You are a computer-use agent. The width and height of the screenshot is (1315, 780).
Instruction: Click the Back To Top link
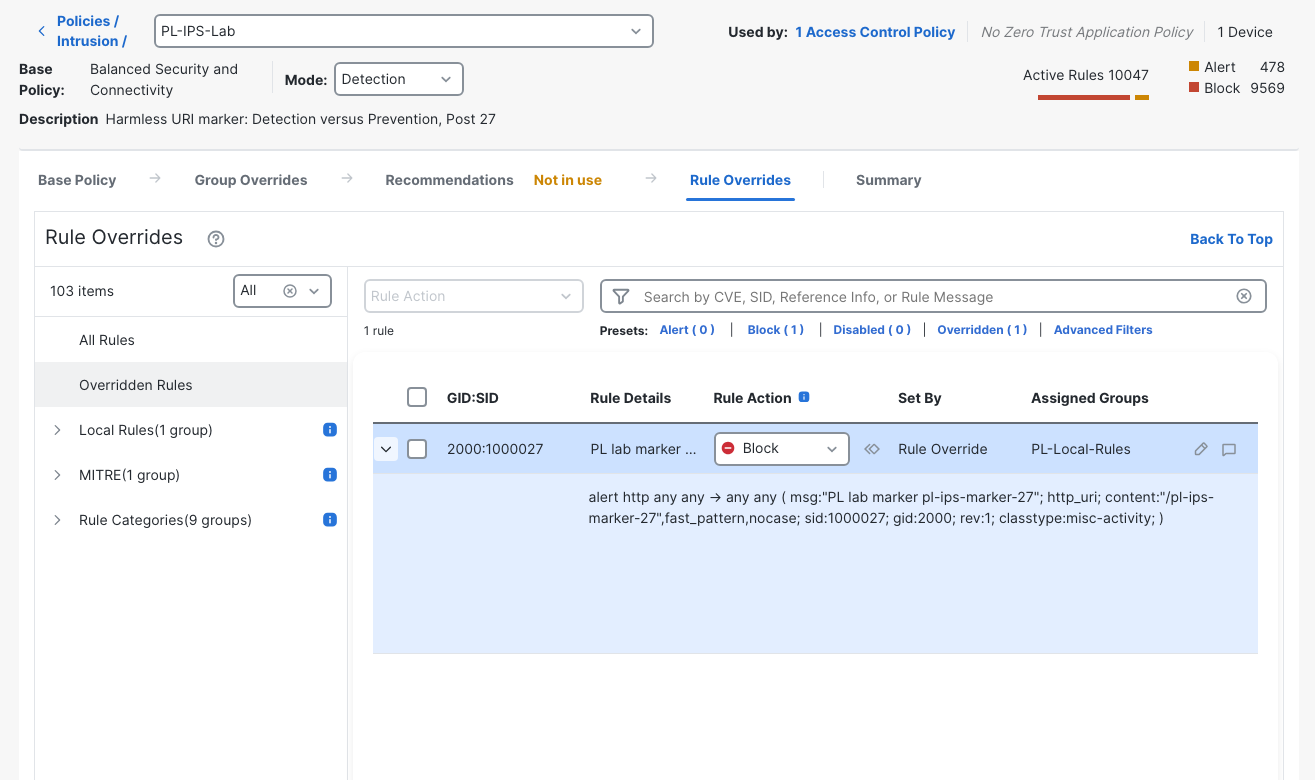[x=1231, y=239]
